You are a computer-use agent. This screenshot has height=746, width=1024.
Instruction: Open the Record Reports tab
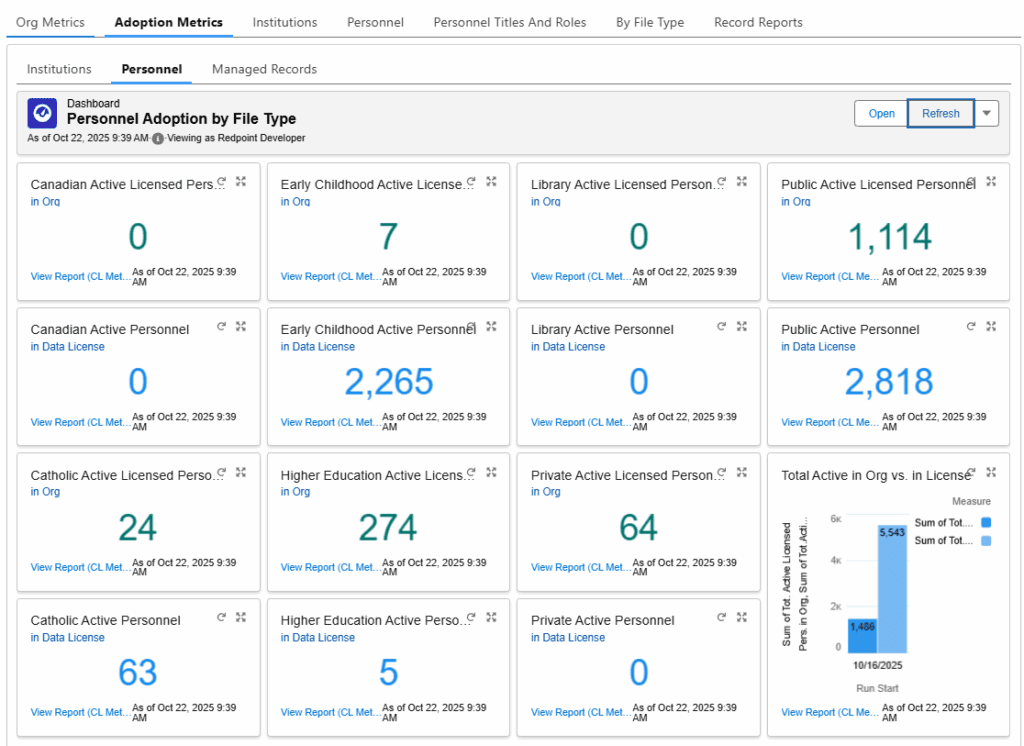(x=758, y=21)
